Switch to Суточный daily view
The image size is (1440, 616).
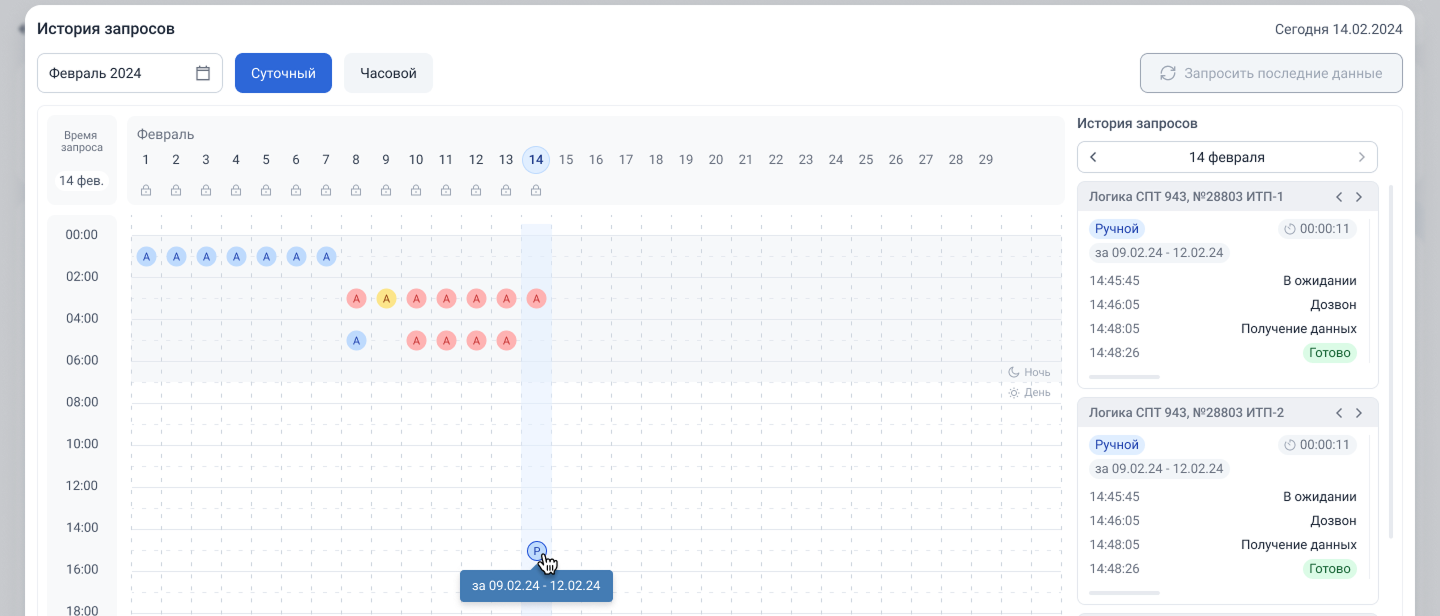pos(283,73)
